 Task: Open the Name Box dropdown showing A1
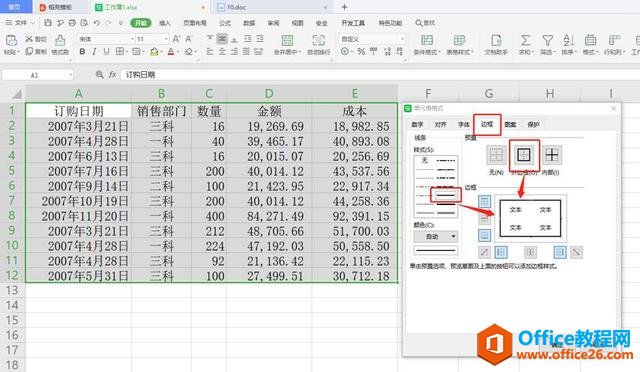pos(71,75)
